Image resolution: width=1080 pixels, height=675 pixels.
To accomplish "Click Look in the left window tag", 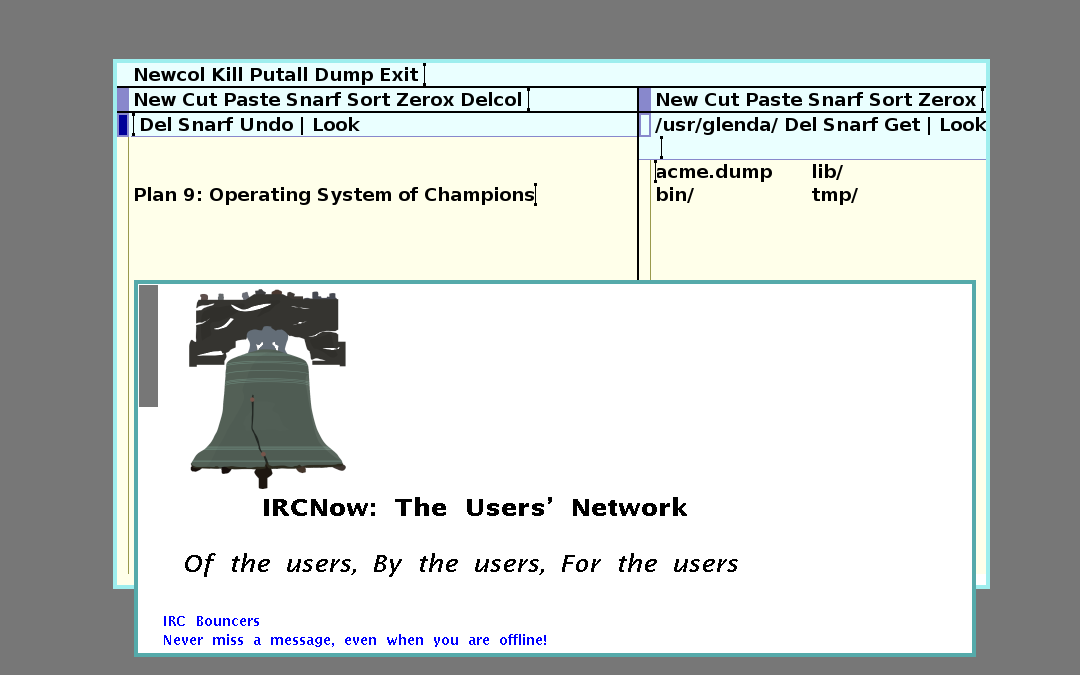I will point(336,125).
